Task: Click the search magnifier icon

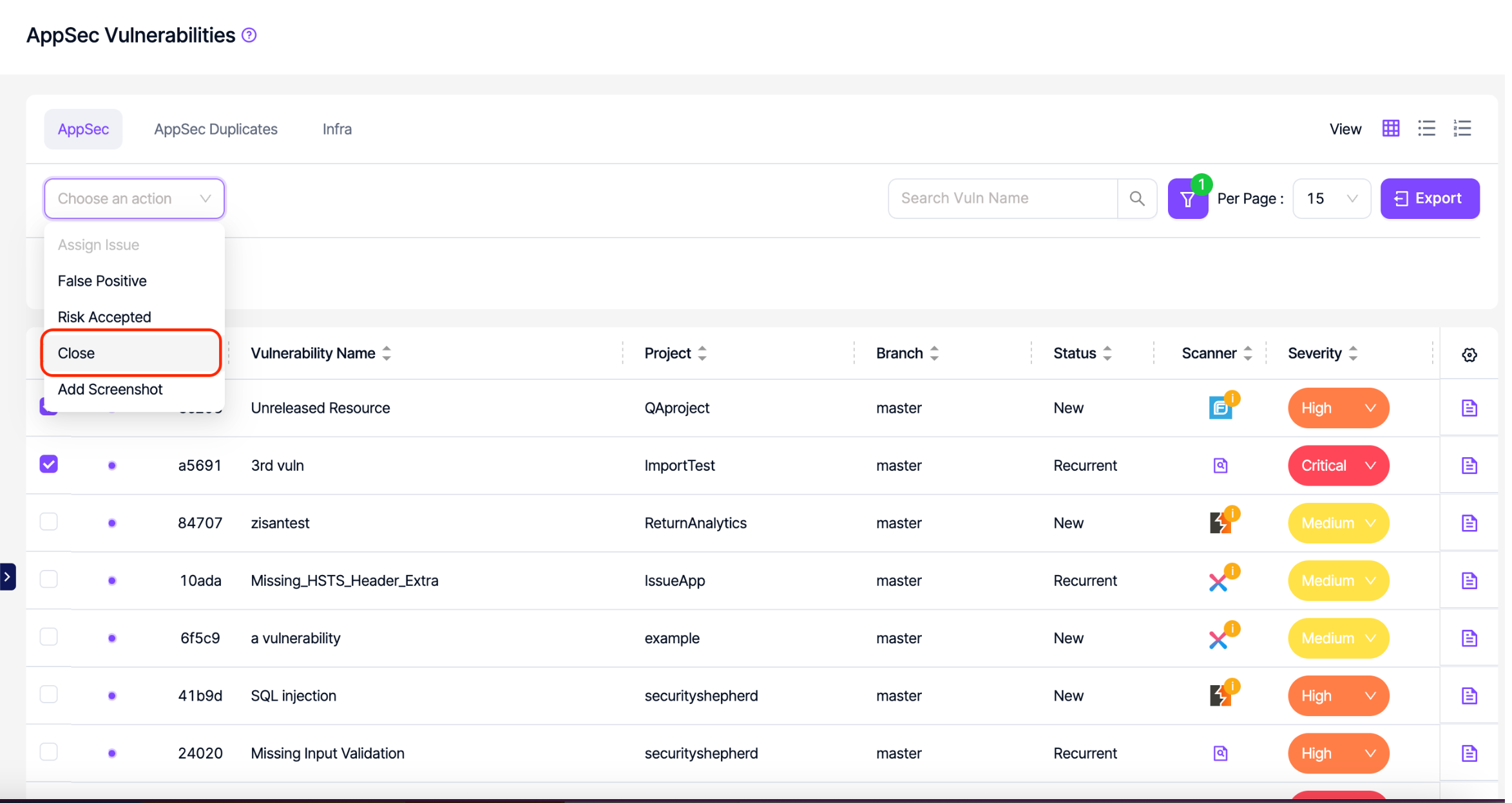Action: coord(1136,198)
